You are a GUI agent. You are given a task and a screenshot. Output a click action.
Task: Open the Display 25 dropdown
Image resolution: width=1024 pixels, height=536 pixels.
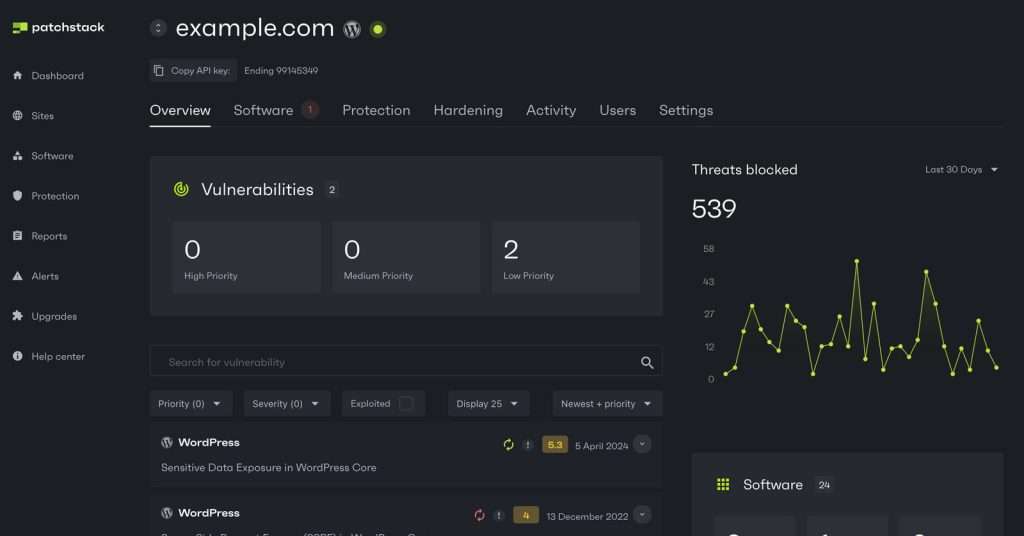coord(487,403)
